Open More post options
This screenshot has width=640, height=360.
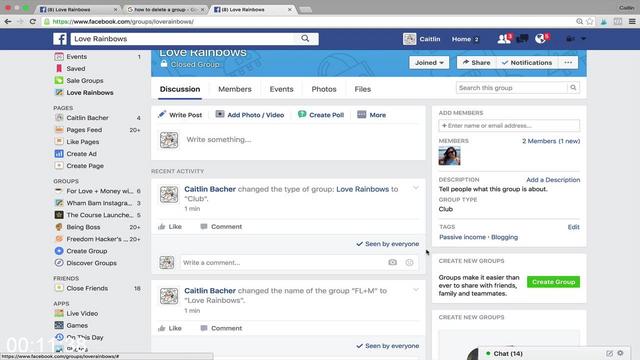371,115
